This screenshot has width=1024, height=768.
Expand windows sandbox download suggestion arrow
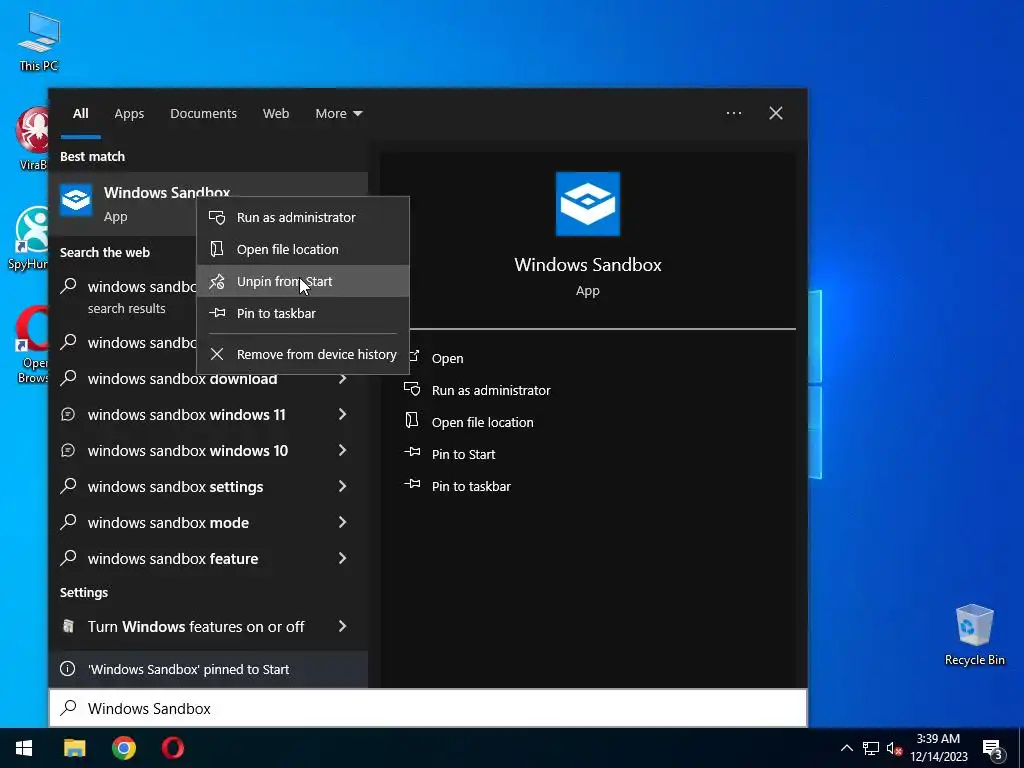pyautogui.click(x=342, y=379)
